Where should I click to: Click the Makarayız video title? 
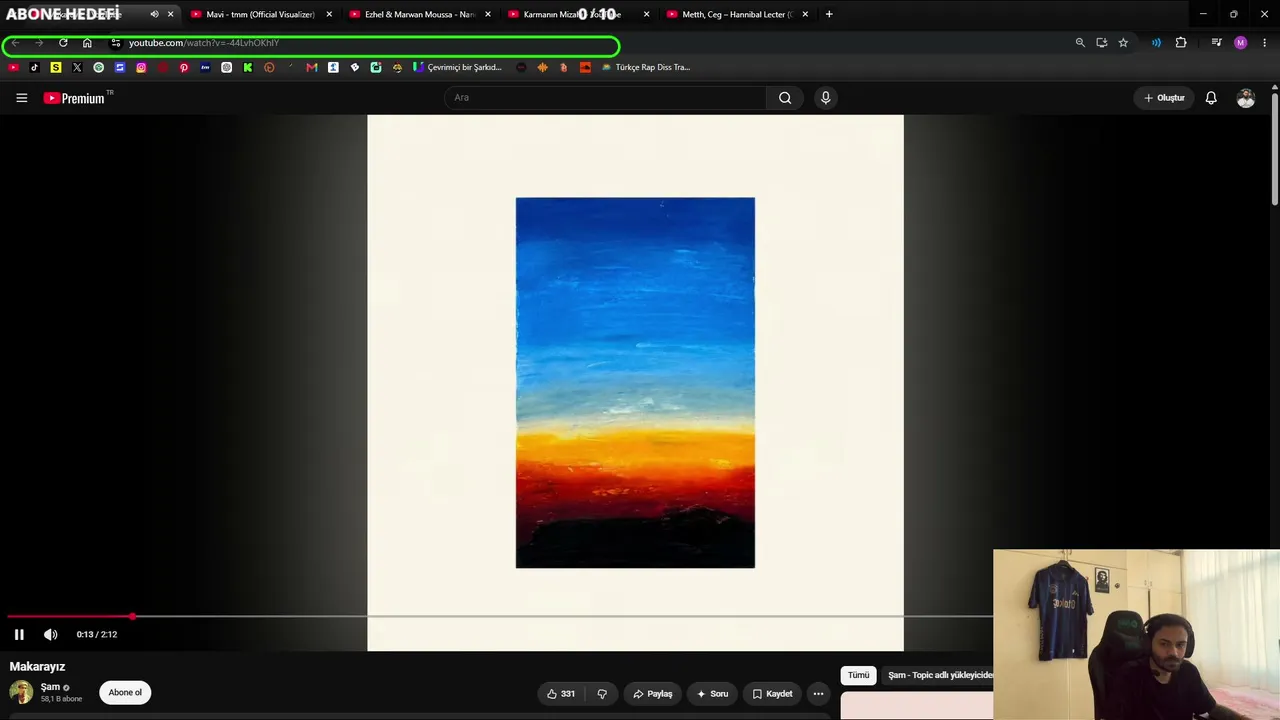37,666
